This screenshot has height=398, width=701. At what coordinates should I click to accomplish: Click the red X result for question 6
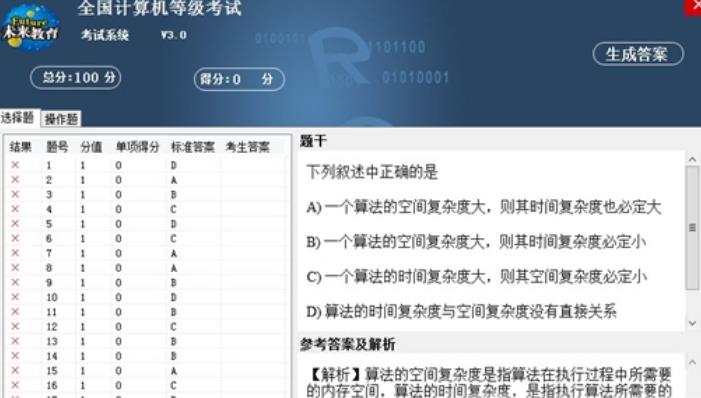click(x=15, y=238)
